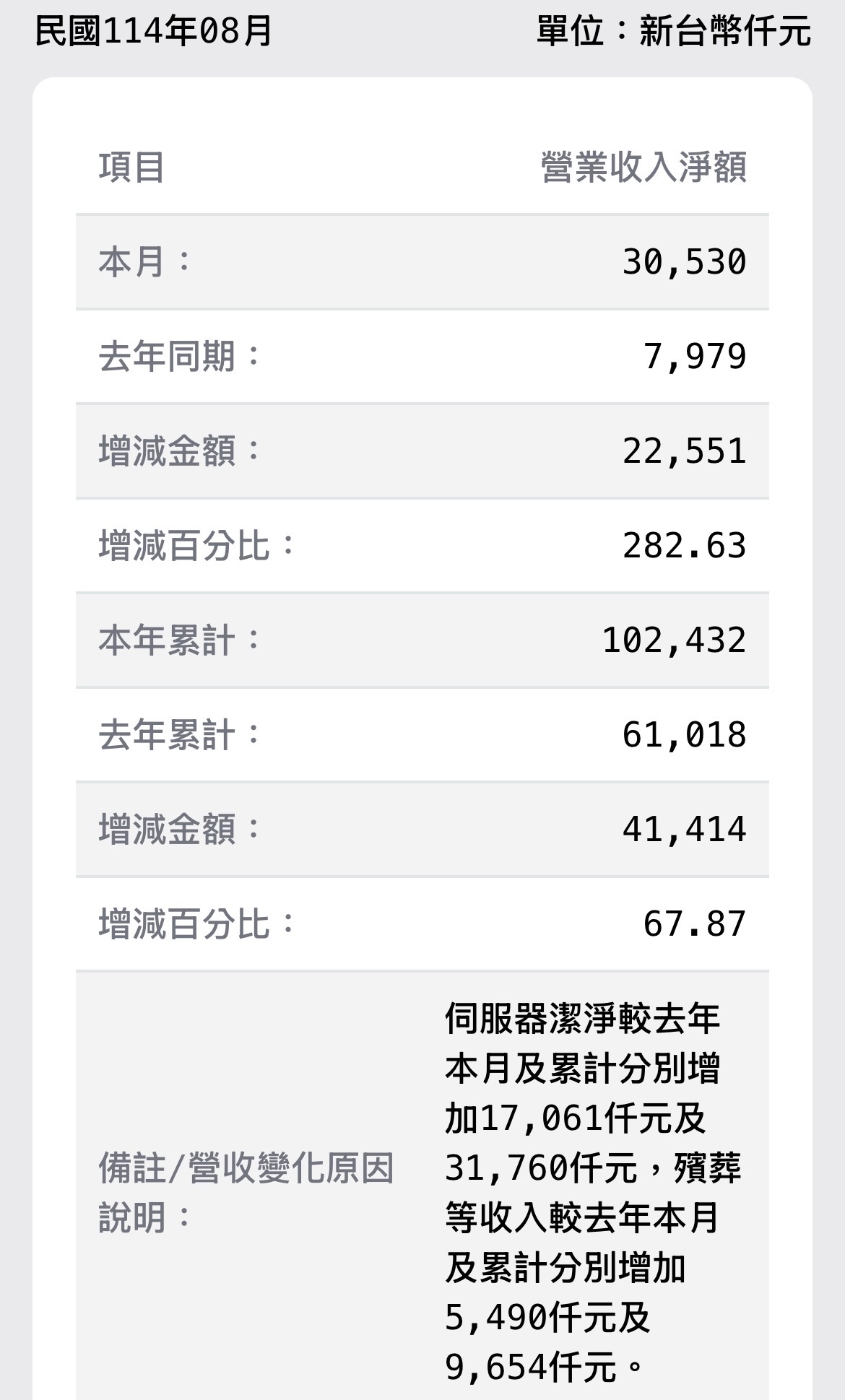Click the 本月 row label
Viewport: 845px width, 1400px height.
click(x=144, y=261)
